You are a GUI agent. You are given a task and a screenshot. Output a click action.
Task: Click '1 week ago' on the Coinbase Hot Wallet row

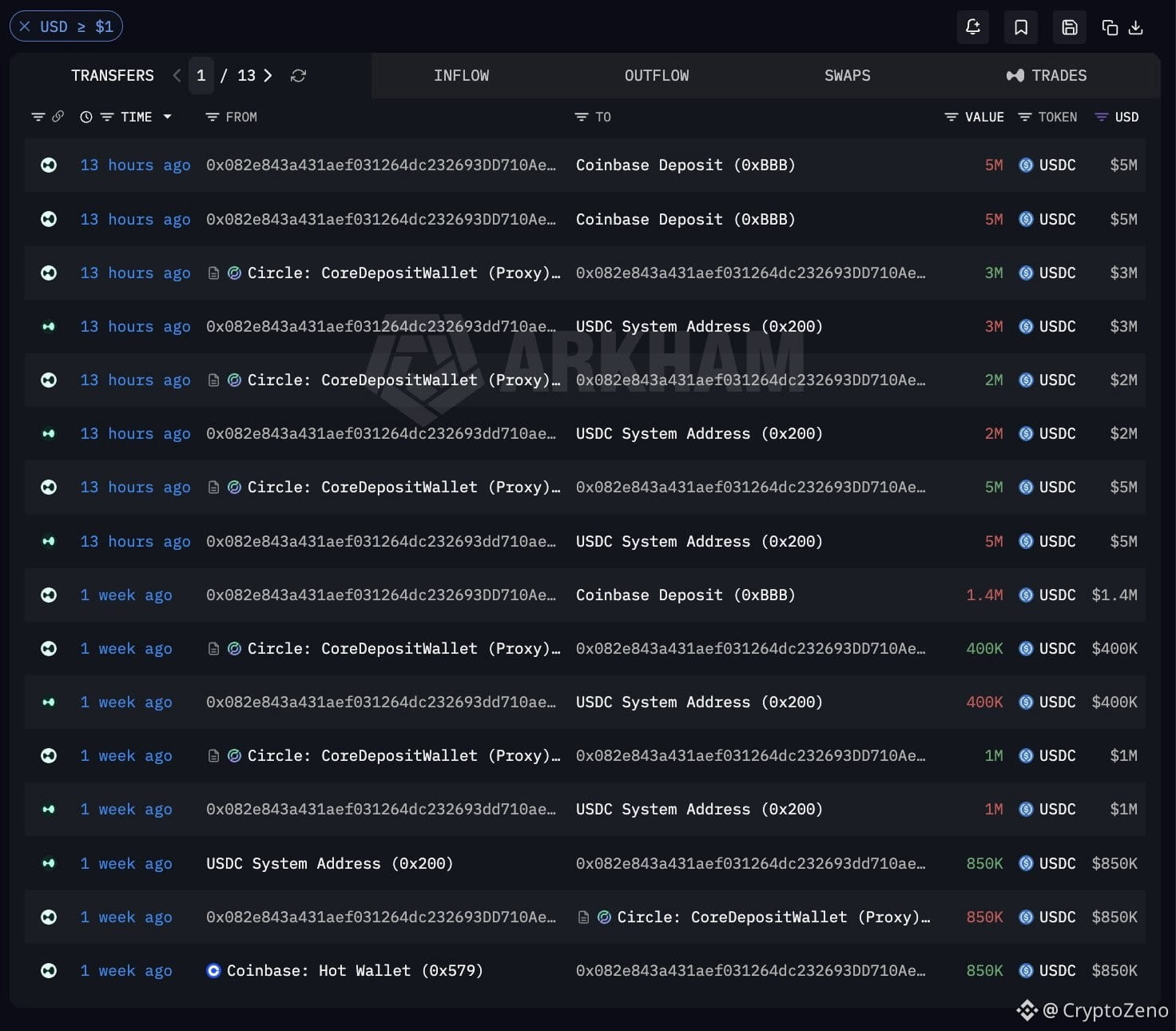(126, 970)
